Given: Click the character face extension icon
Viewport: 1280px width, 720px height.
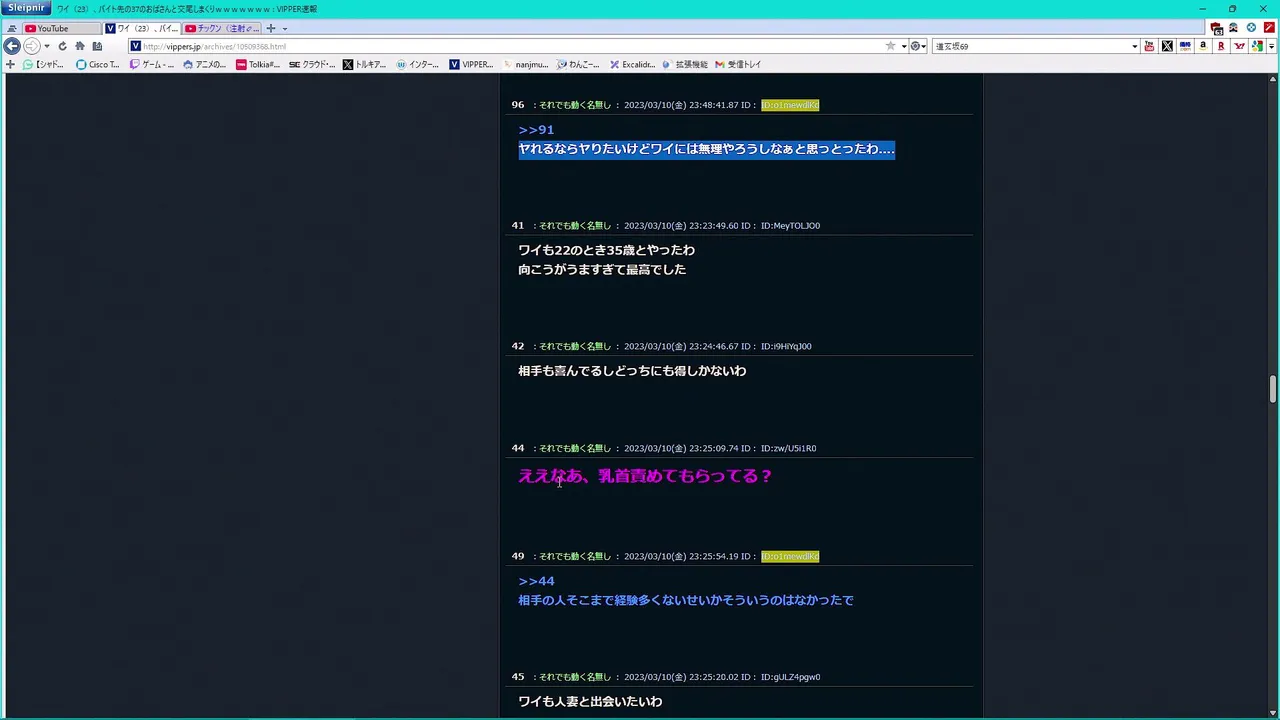Looking at the screenshot, I should click(x=1234, y=28).
